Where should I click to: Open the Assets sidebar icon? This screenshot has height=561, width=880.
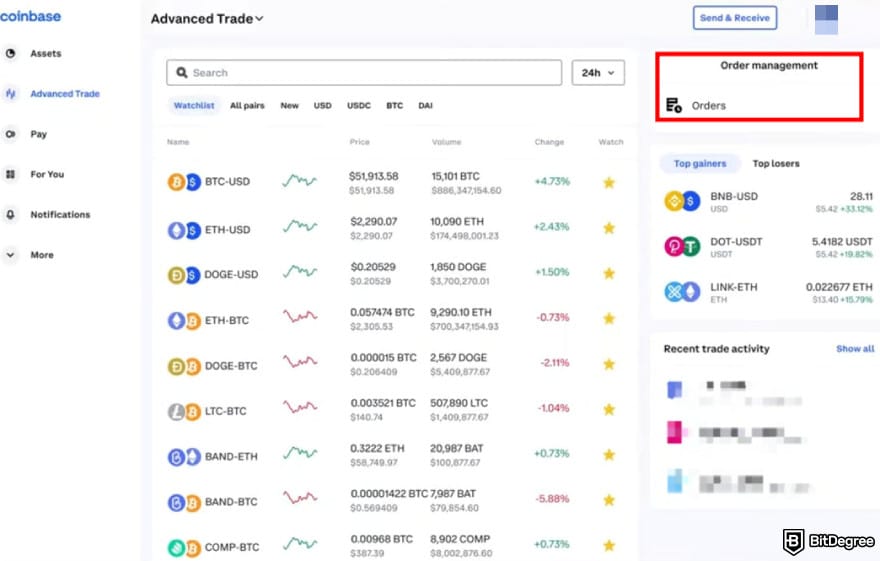(x=10, y=53)
